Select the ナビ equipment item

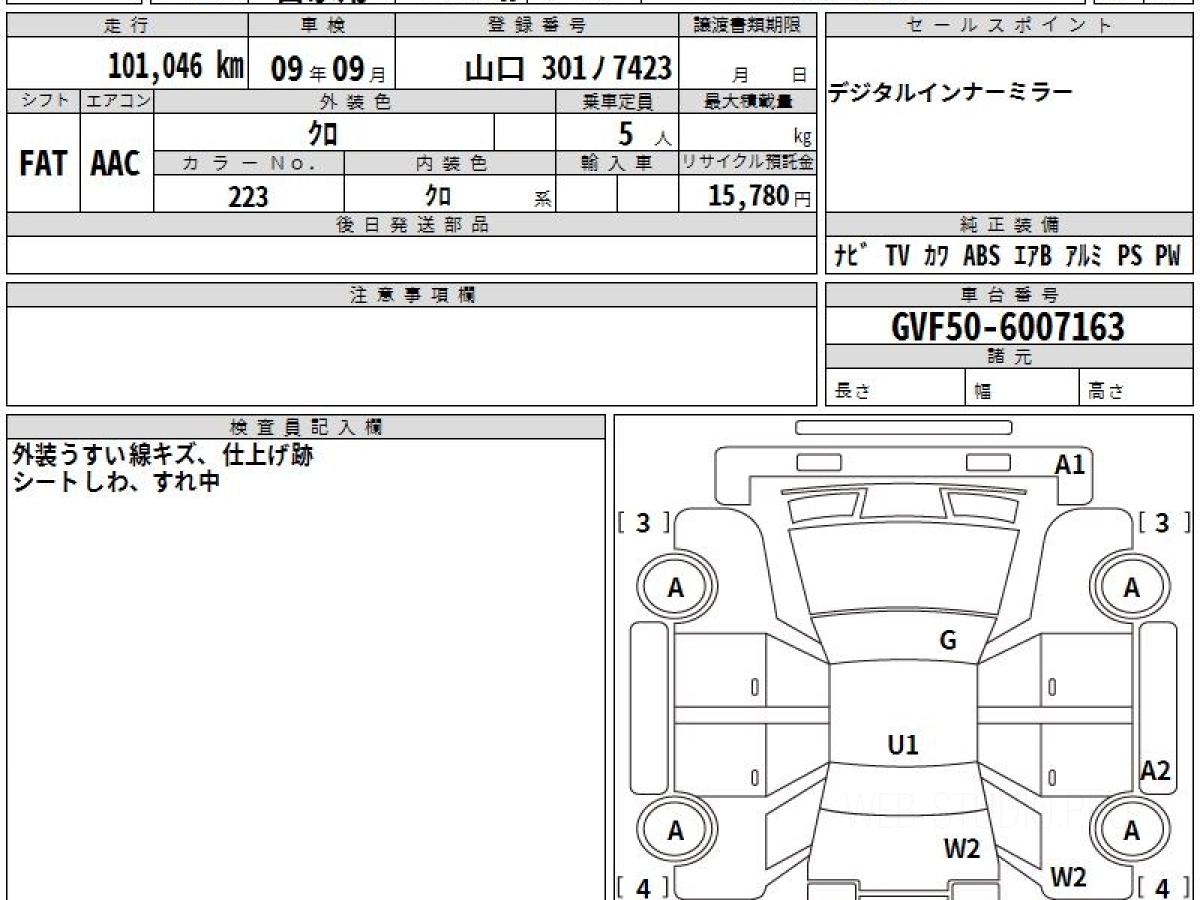[851, 256]
